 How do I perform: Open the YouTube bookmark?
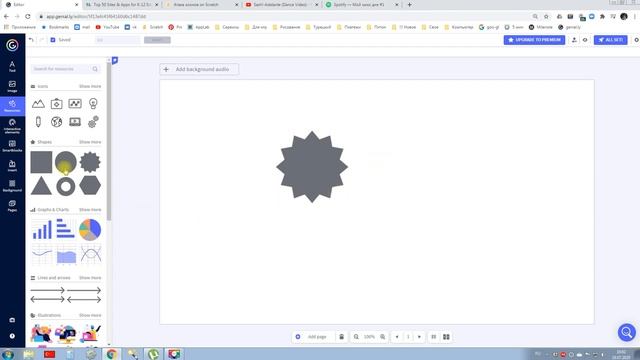click(x=107, y=27)
